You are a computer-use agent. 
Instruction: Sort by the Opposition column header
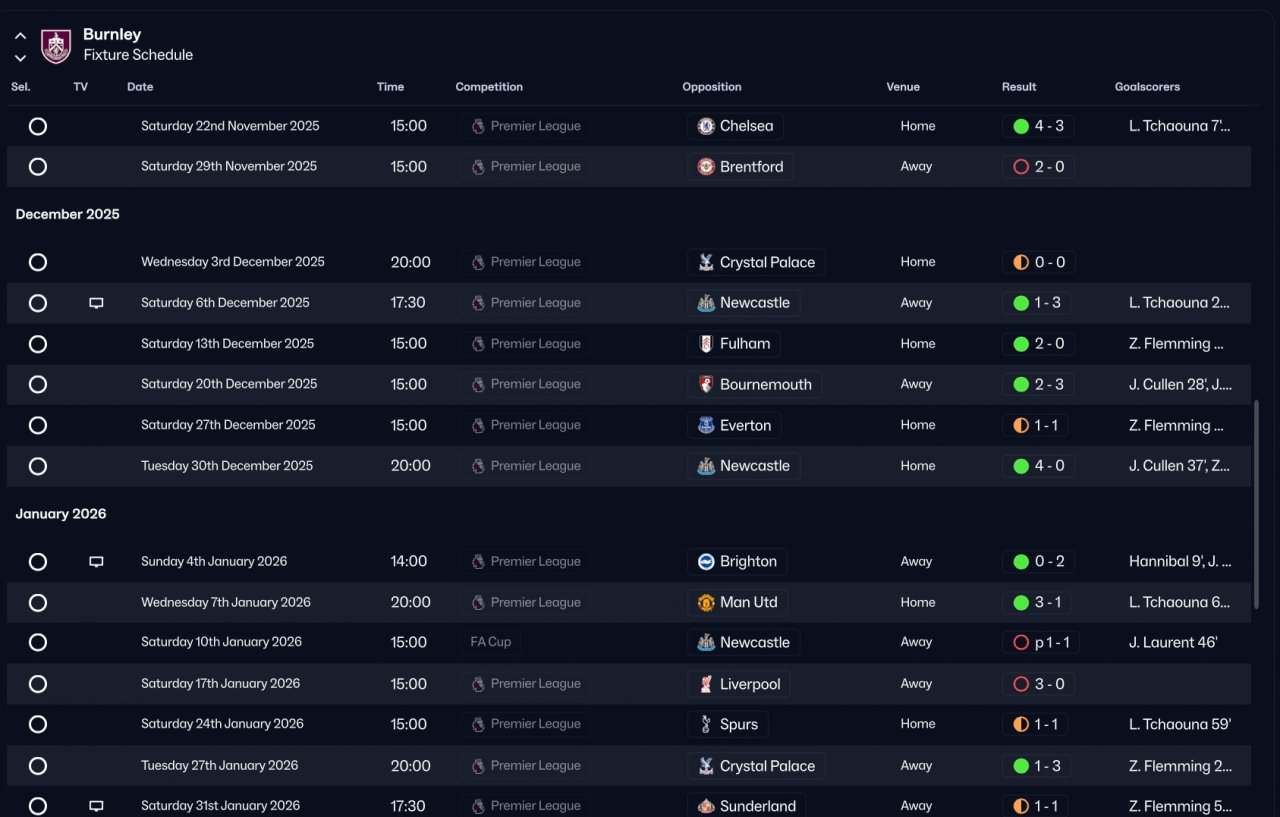tap(712, 87)
